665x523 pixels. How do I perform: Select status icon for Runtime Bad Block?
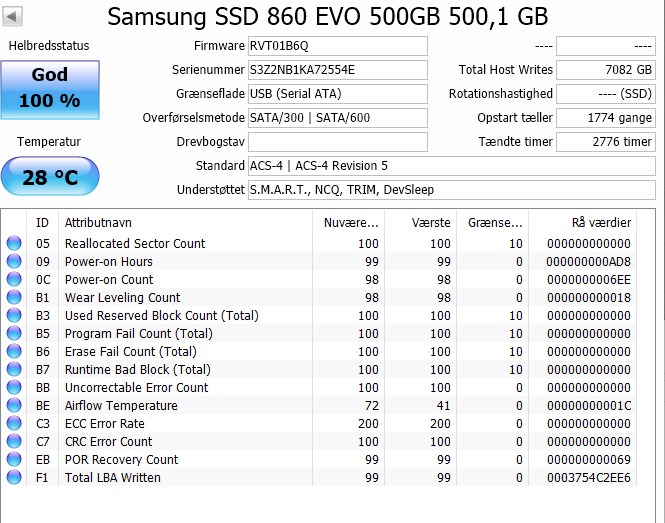pyautogui.click(x=14, y=369)
